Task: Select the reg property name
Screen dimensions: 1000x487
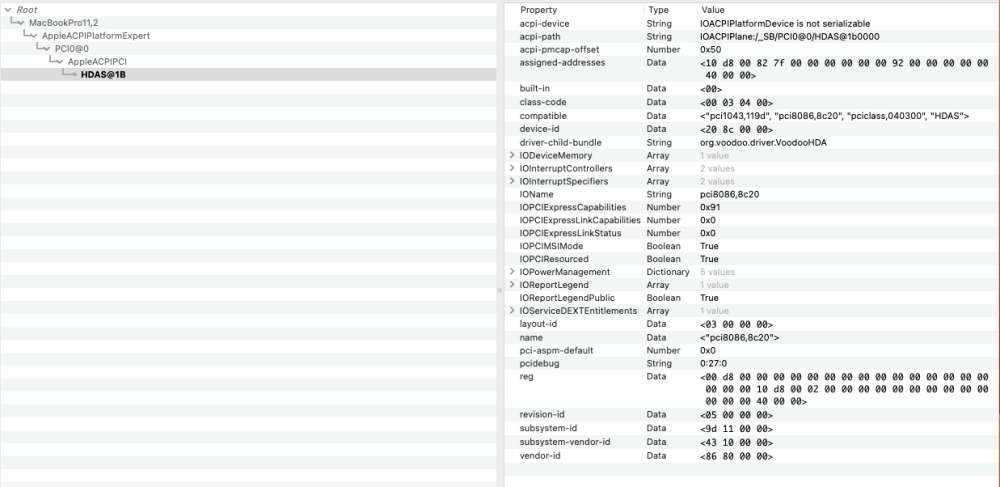Action: coord(527,376)
